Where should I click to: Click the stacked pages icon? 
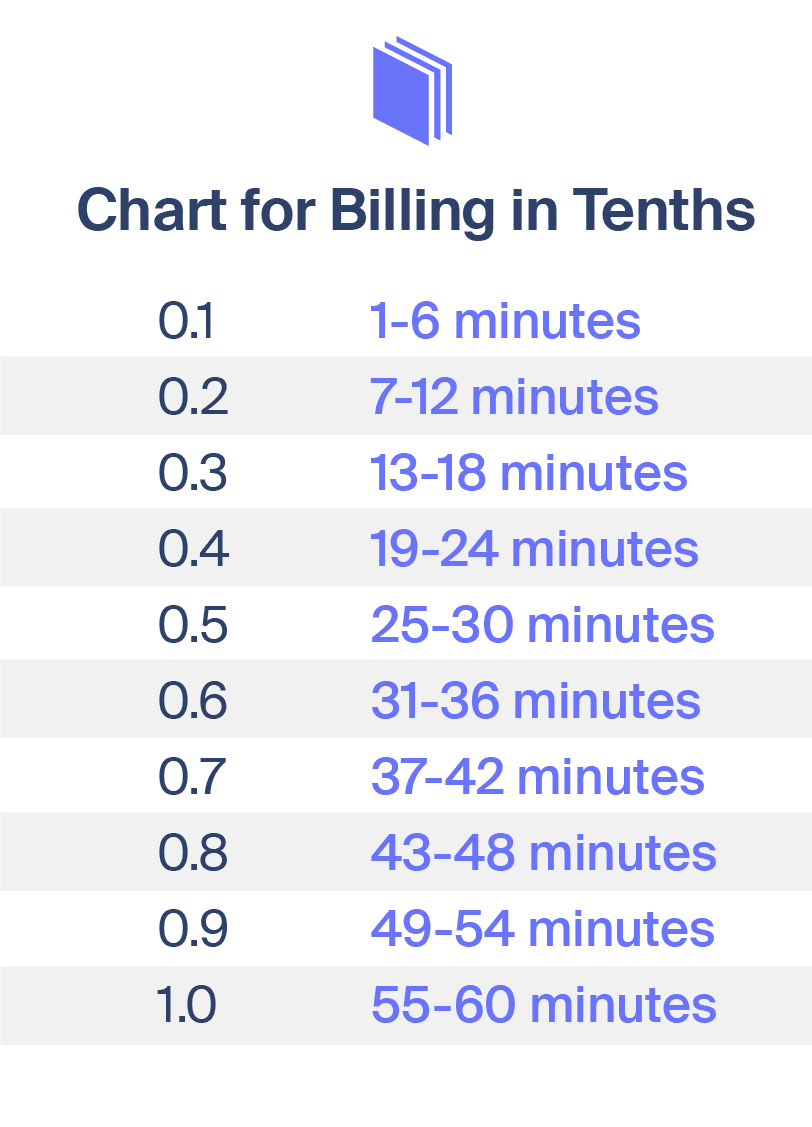(x=411, y=90)
